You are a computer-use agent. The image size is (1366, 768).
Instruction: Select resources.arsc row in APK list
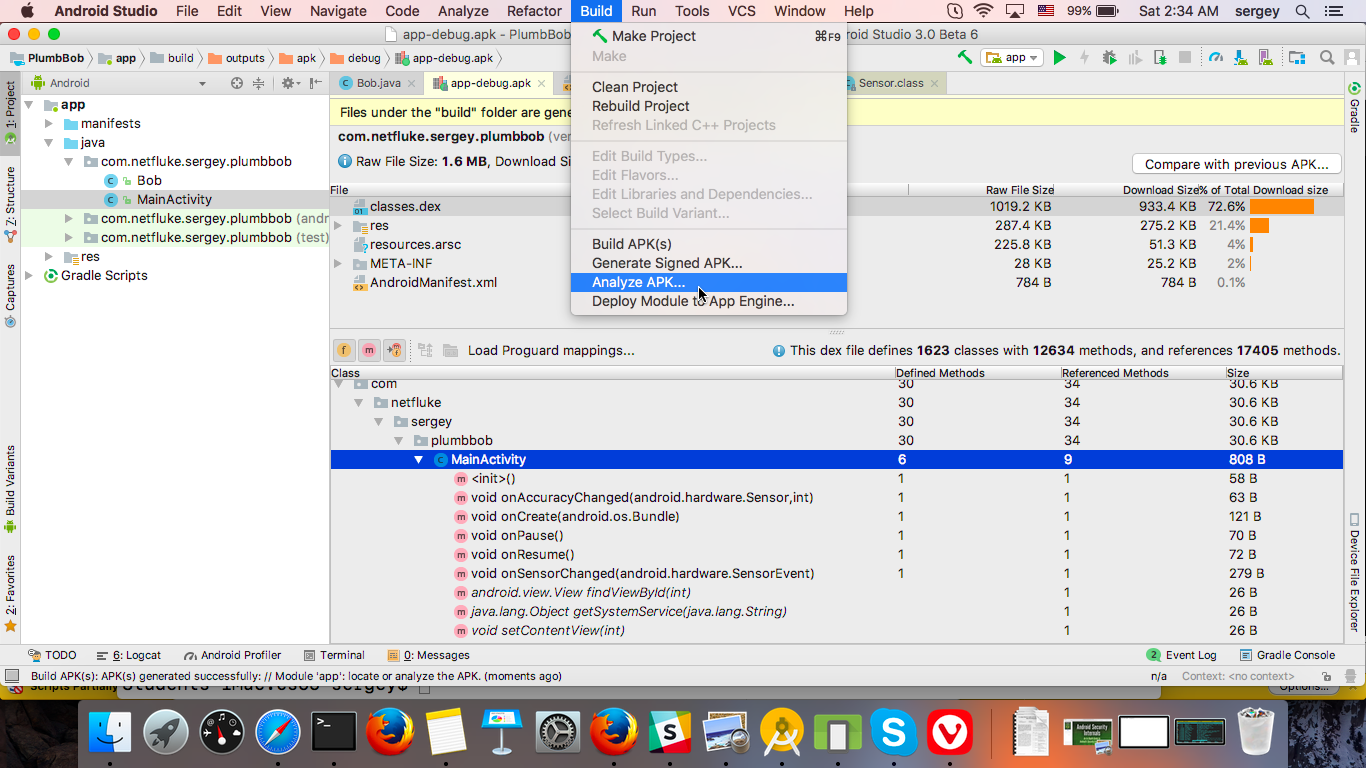click(835, 245)
